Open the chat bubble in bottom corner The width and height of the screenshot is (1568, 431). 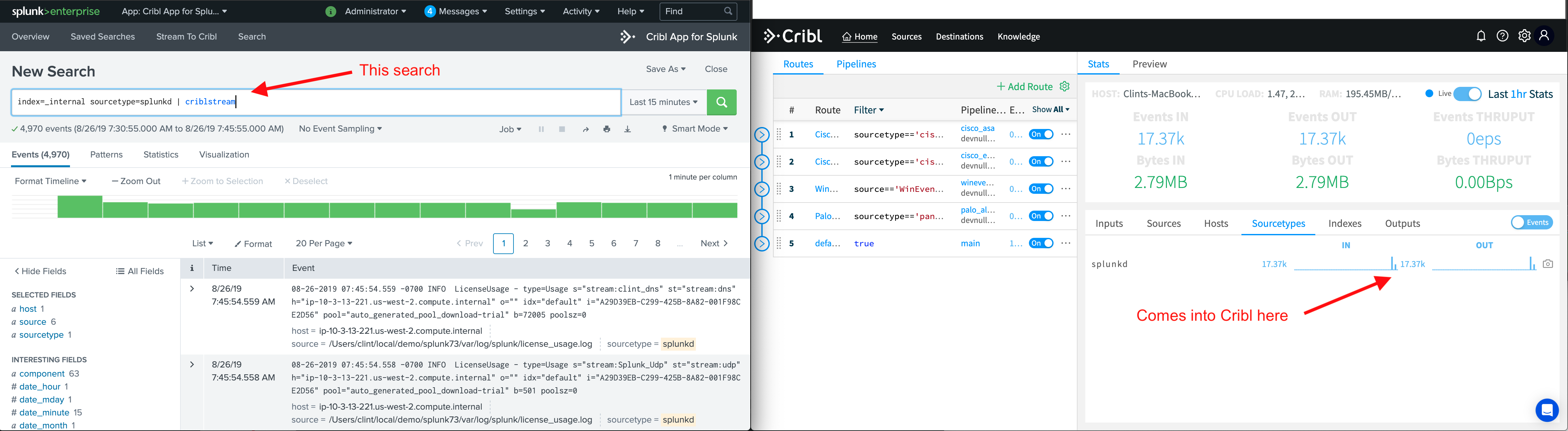point(1547,410)
